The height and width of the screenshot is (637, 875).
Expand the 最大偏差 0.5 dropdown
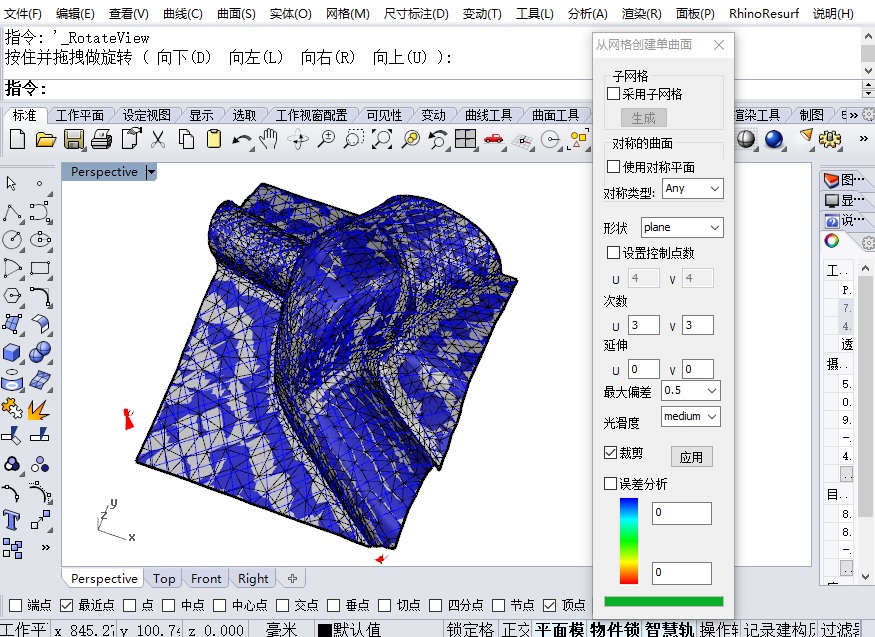[x=690, y=391]
